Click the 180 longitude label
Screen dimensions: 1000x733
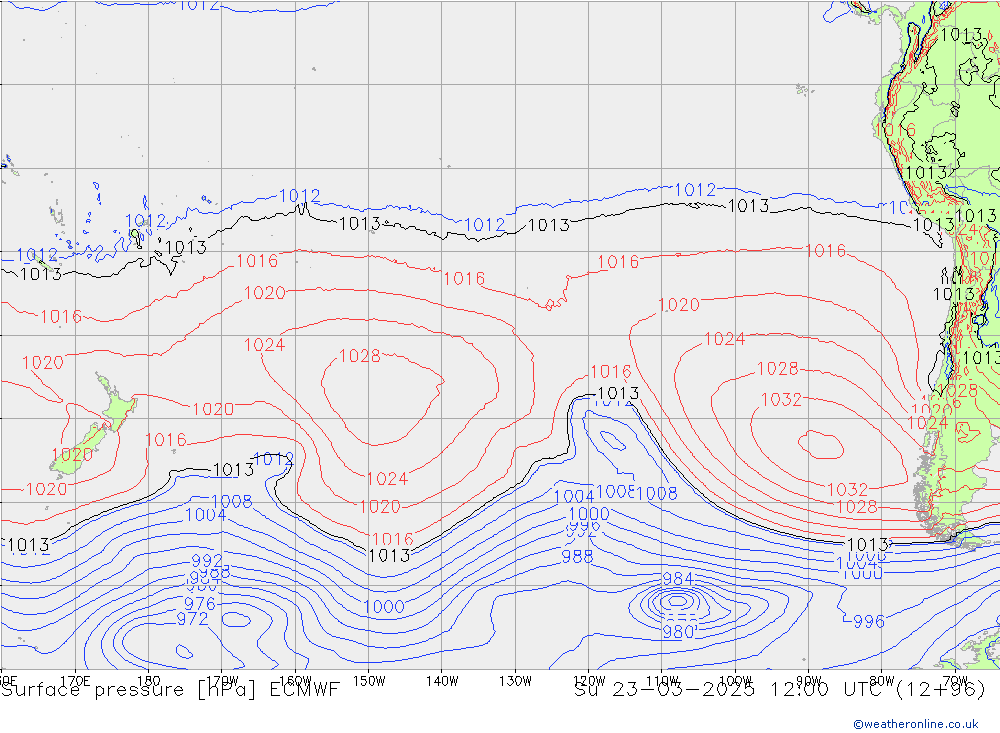point(149,681)
